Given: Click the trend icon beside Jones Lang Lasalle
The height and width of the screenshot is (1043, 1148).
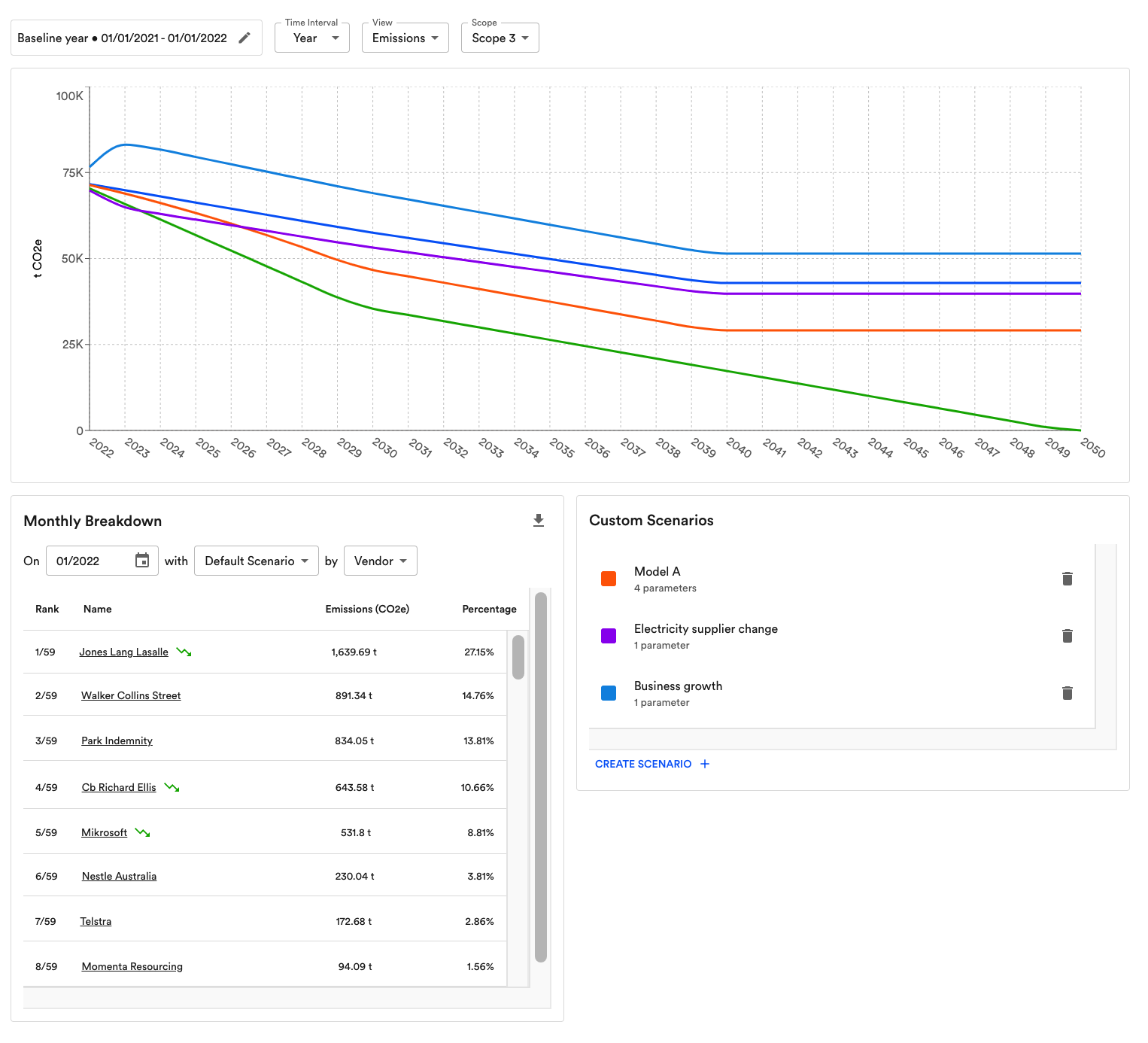Looking at the screenshot, I should click(184, 652).
